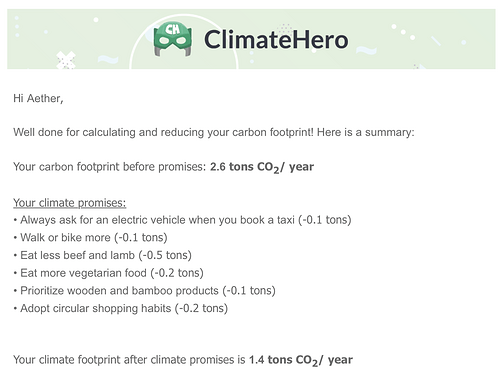Click the ClimateHero mask logo icon
Screen dimensions: 500x374
point(173,39)
